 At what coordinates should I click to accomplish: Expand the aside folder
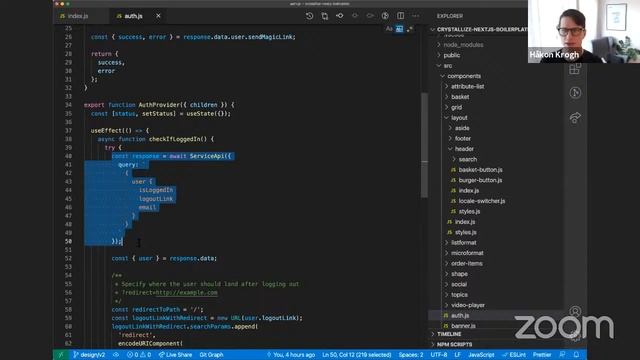coord(462,128)
